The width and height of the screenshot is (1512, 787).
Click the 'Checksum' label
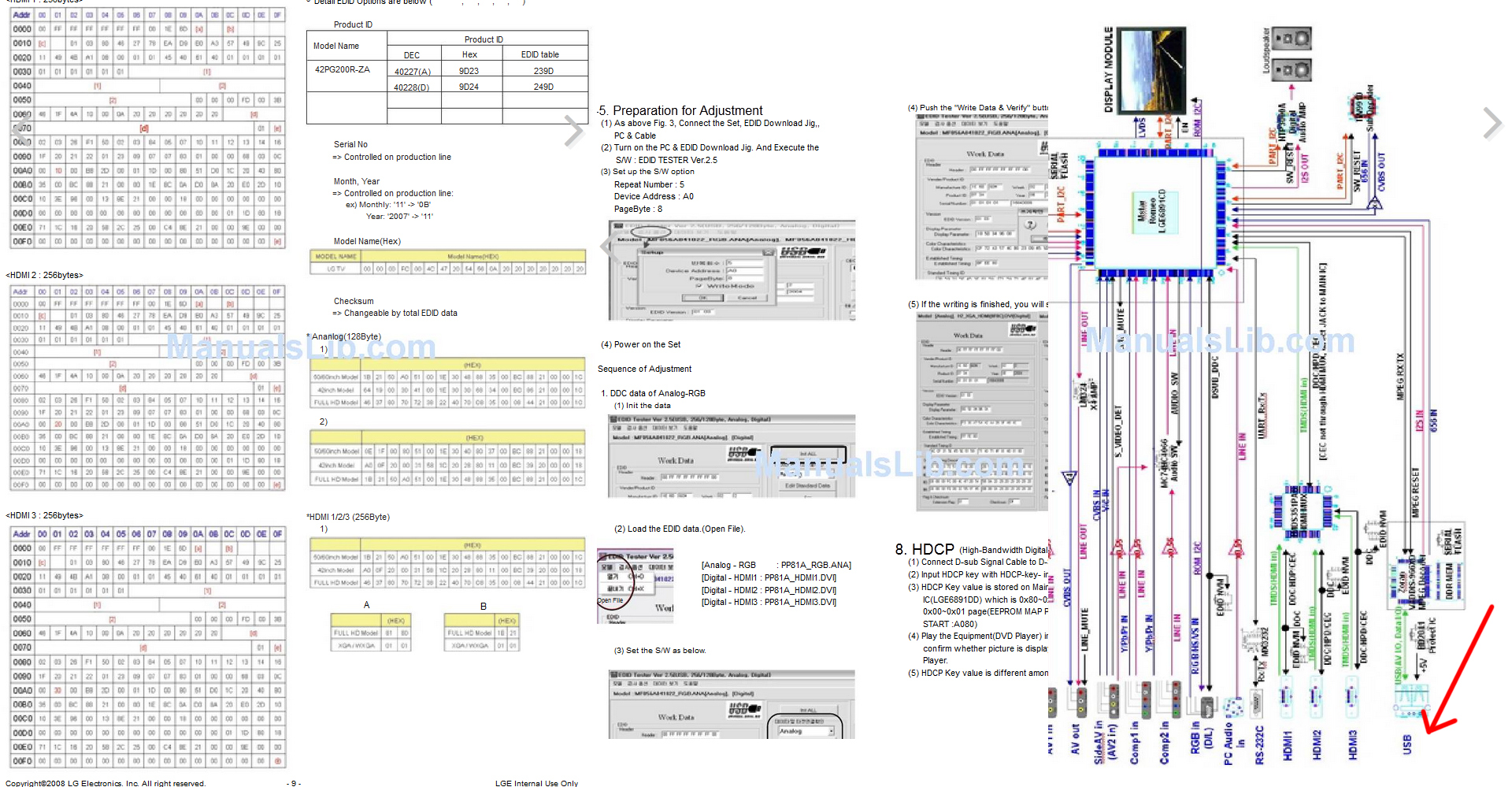coord(354,301)
